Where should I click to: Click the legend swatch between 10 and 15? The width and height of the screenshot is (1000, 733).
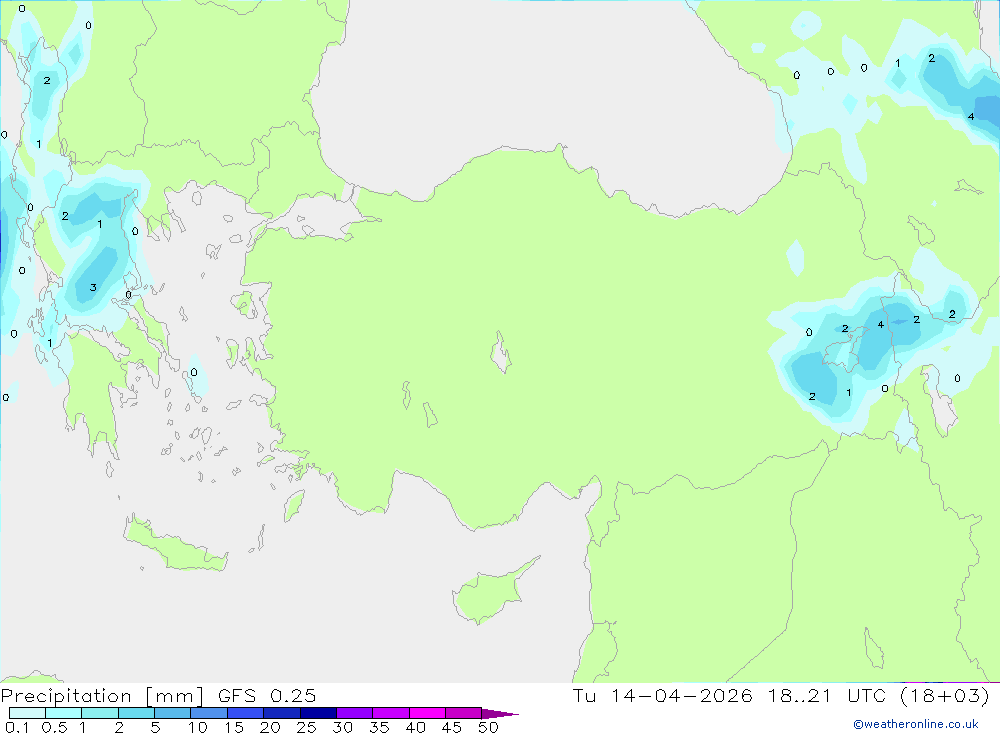(x=209, y=713)
